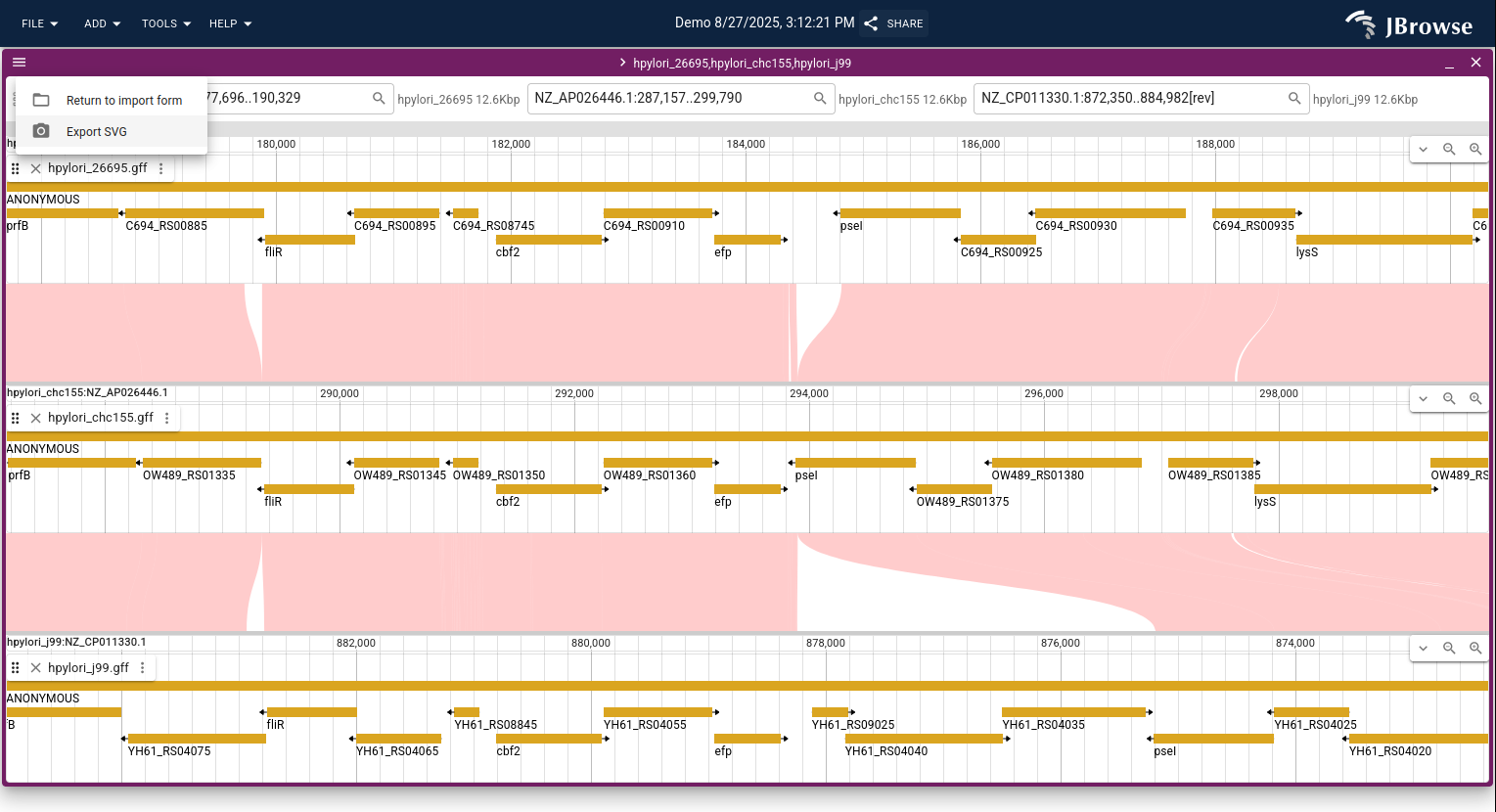This screenshot has height=812, width=1496.
Task: Open dropdown chevron for hpylori_26695 row
Action: [1424, 150]
